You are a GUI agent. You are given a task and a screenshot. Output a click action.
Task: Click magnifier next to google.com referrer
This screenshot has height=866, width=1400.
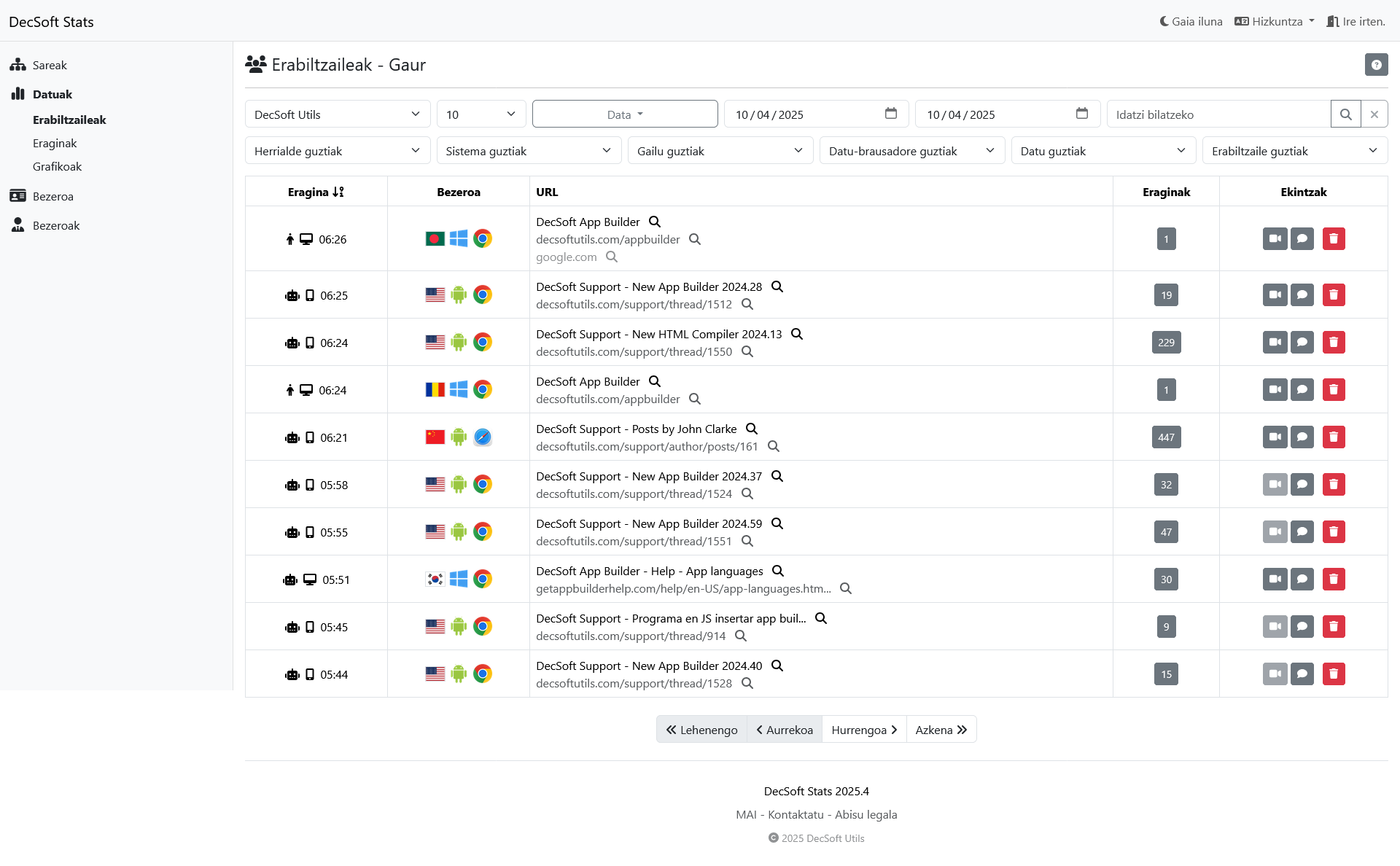[612, 257]
